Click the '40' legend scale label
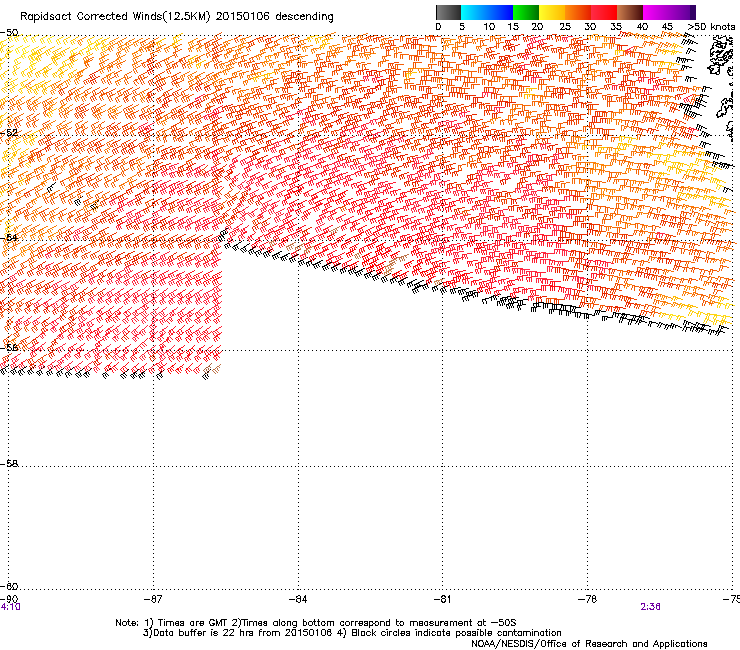 (642, 27)
